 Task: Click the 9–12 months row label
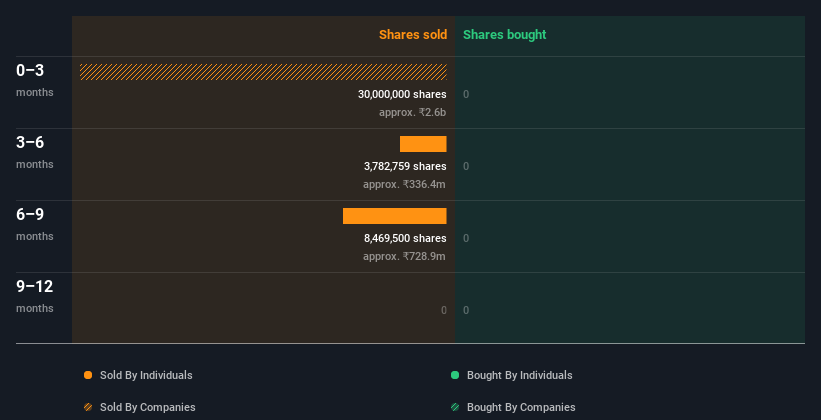(x=35, y=296)
